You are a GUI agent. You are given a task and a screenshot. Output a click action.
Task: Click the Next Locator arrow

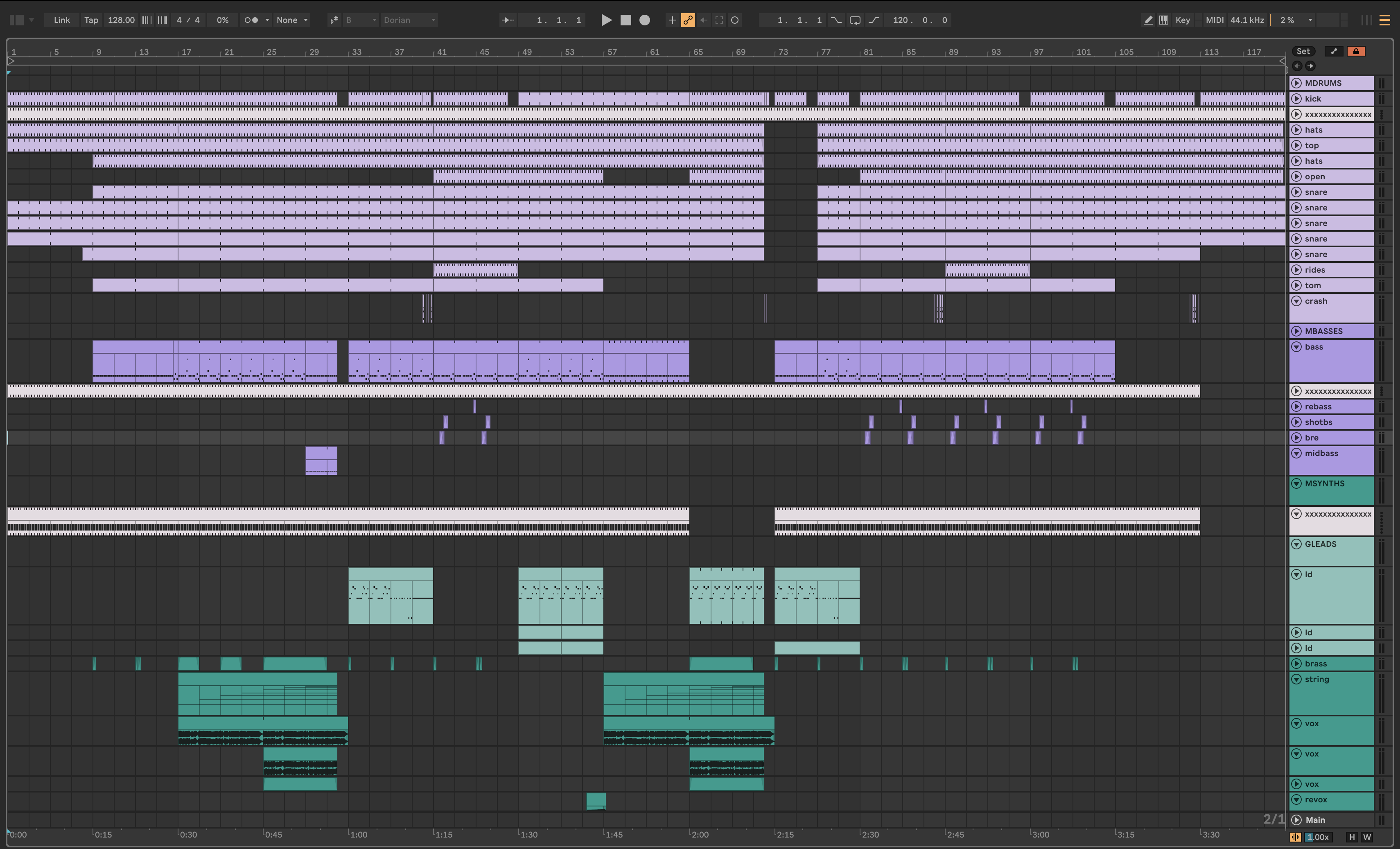point(1310,66)
